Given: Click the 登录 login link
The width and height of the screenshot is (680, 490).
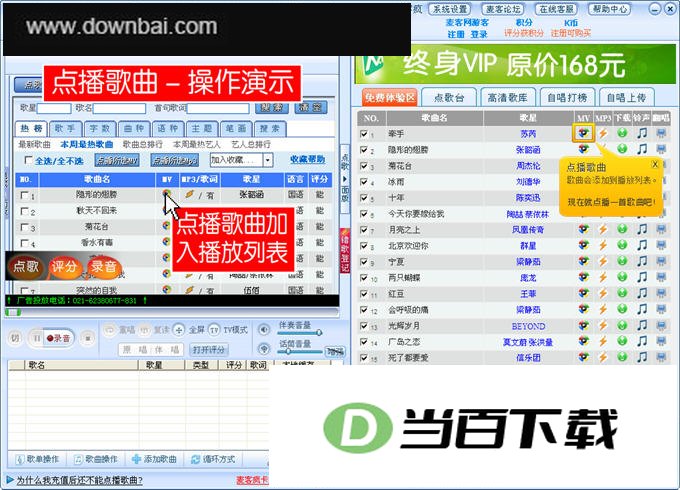Looking at the screenshot, I should [x=479, y=34].
